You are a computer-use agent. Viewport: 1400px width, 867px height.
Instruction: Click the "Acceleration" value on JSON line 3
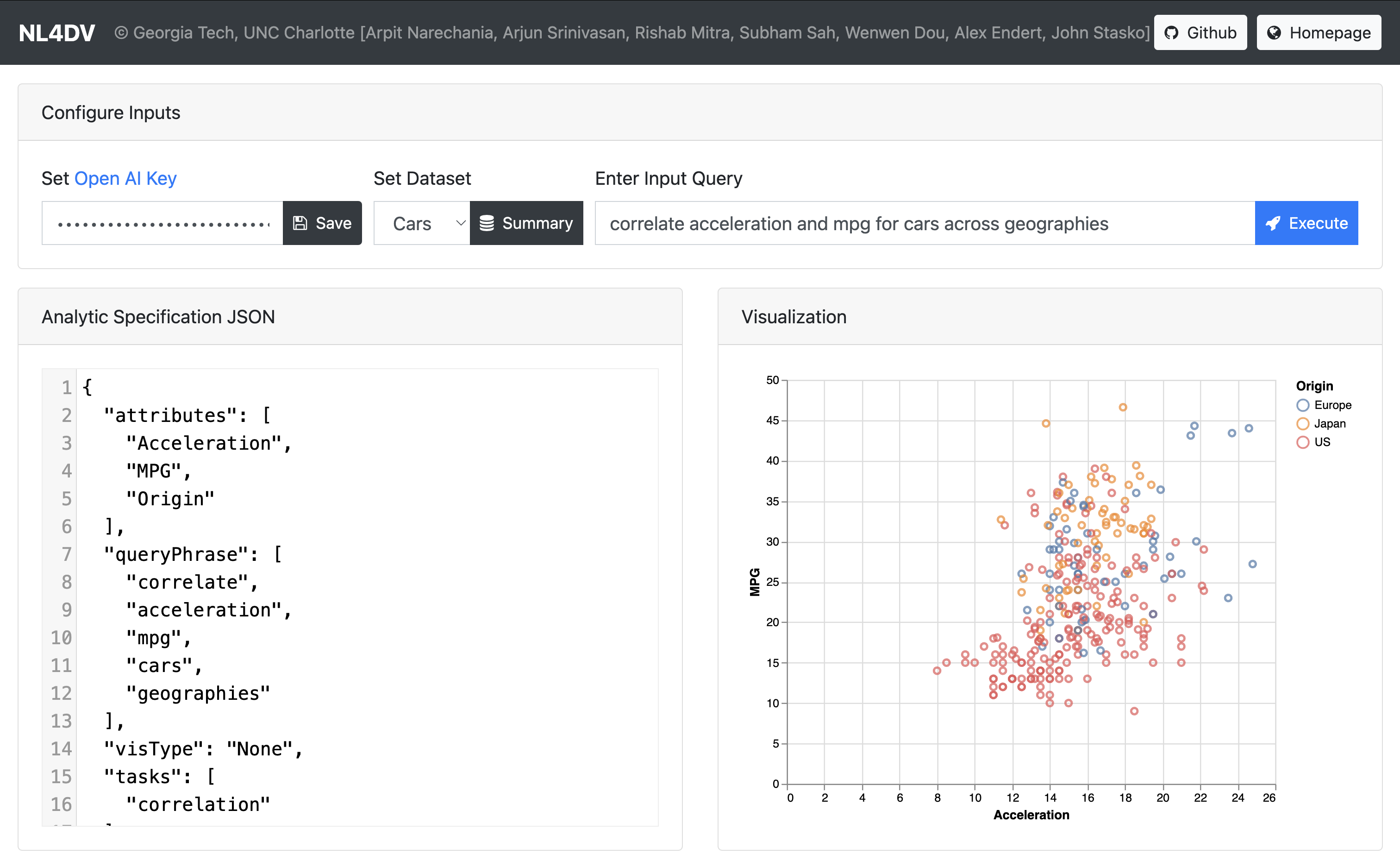point(203,443)
